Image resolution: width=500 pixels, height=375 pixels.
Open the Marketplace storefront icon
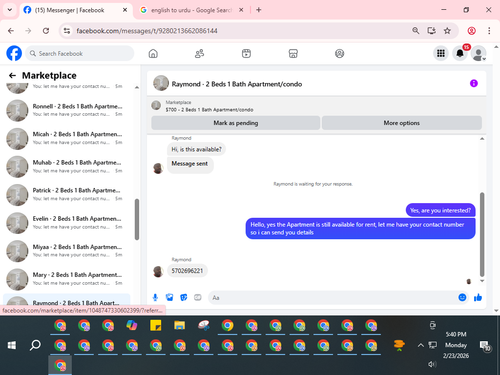tap(293, 53)
